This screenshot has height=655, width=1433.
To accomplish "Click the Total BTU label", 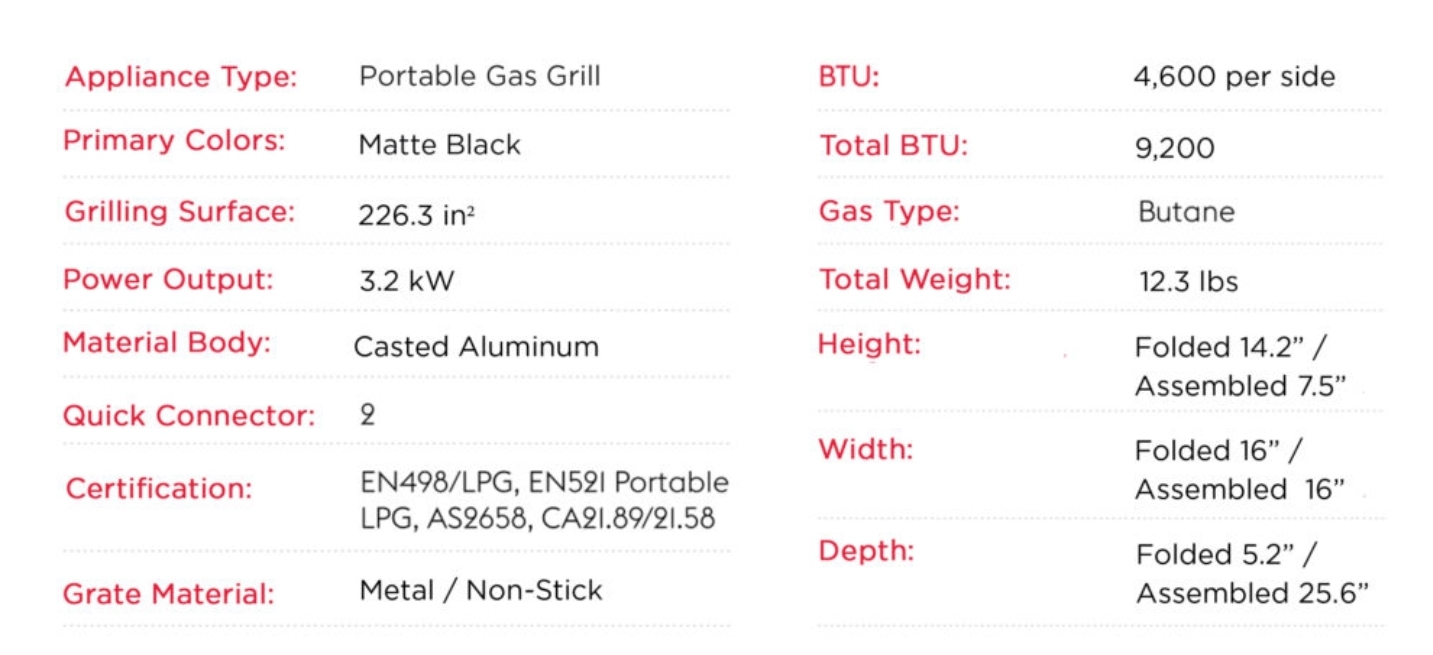I will pyautogui.click(x=894, y=146).
